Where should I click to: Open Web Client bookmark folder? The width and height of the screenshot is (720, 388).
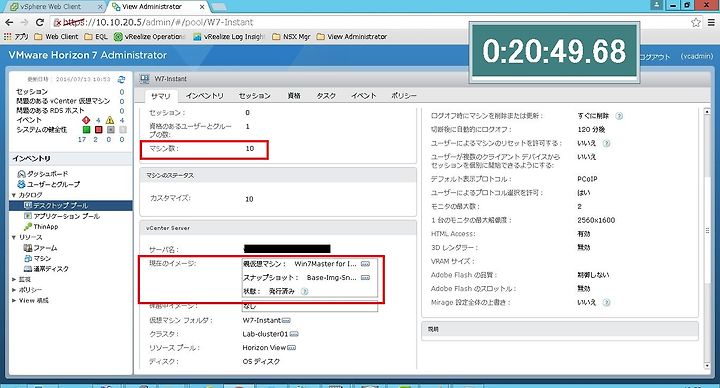point(56,37)
